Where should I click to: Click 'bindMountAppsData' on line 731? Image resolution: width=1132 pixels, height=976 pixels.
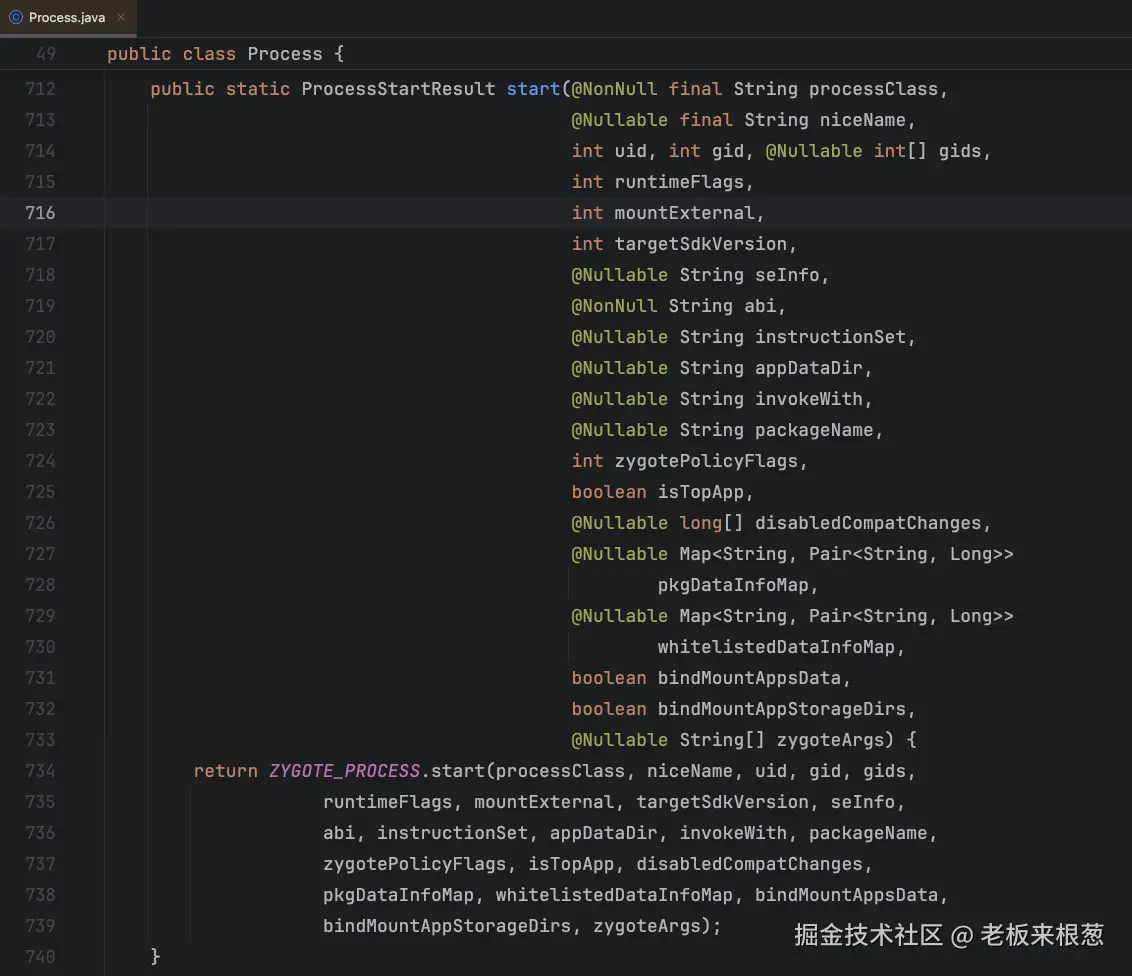(x=749, y=679)
